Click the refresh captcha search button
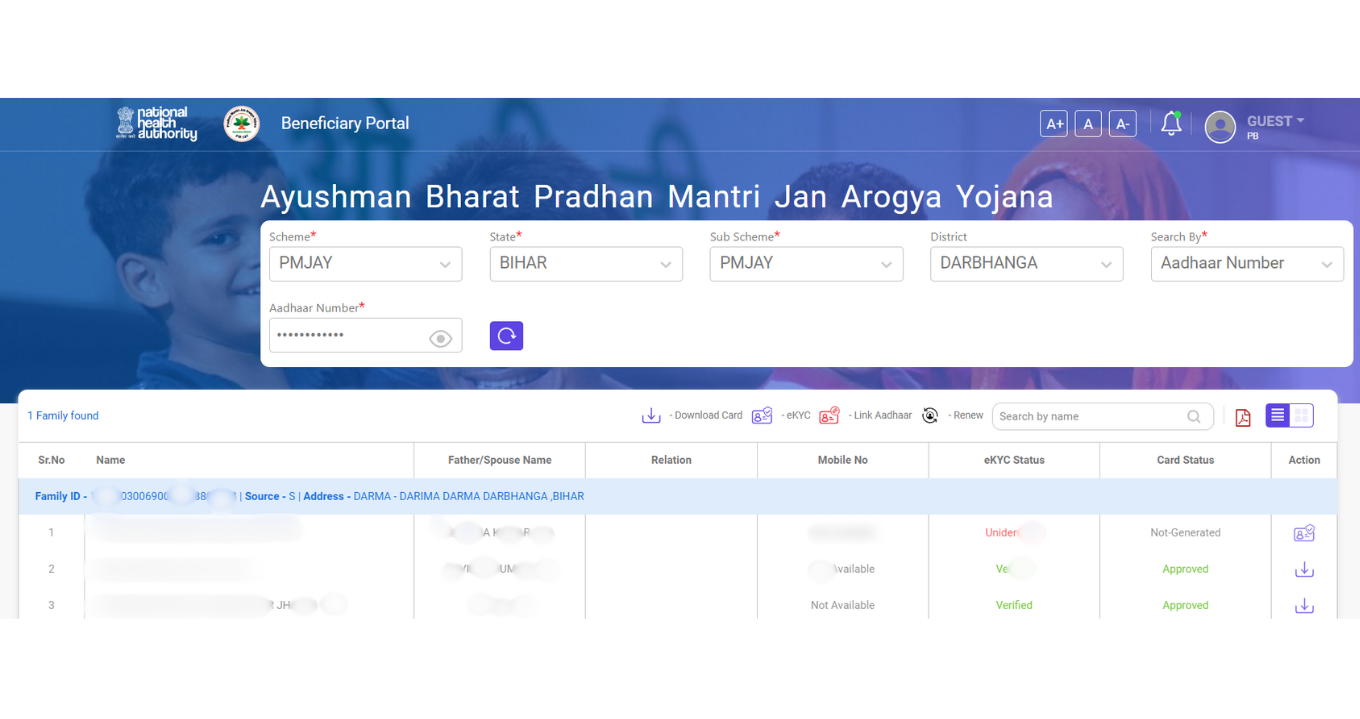1360x719 pixels. 506,336
